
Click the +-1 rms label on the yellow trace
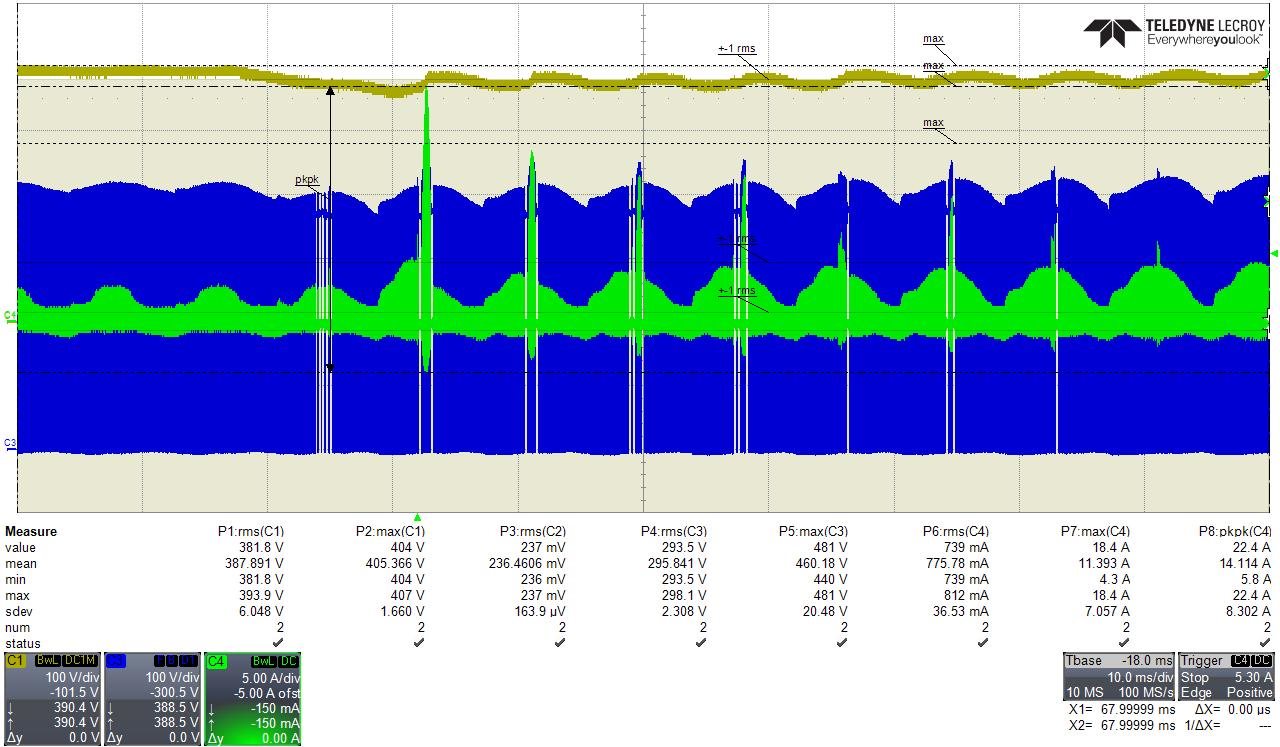(737, 48)
